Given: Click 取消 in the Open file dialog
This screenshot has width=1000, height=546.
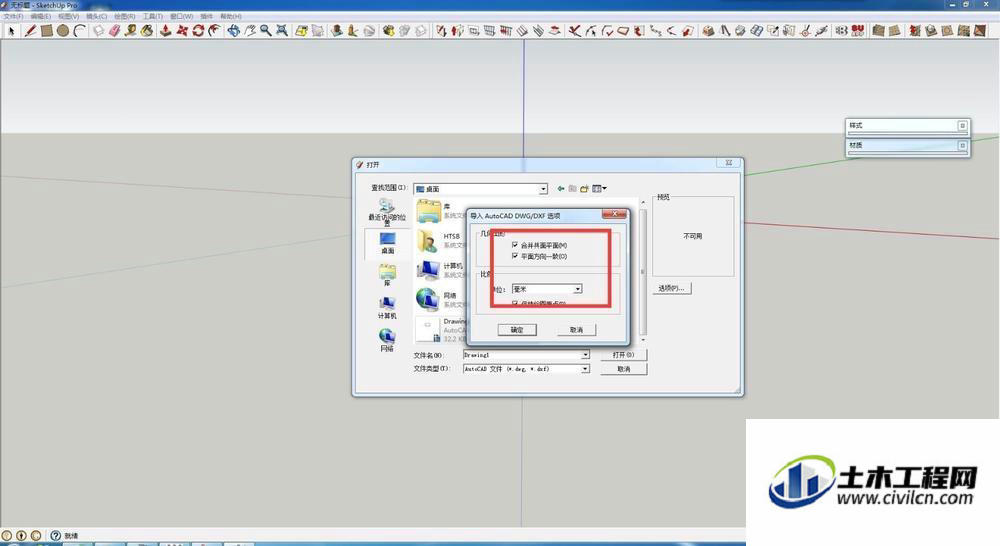Looking at the screenshot, I should (624, 369).
